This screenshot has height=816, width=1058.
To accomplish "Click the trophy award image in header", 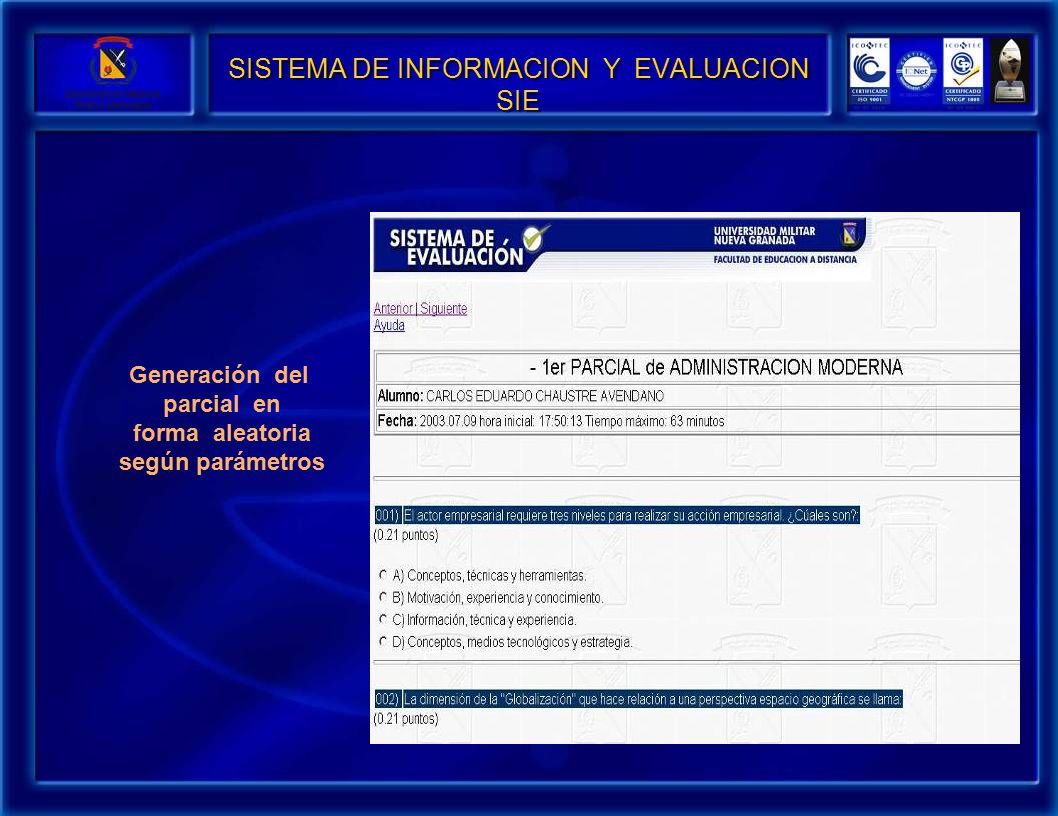I will click(1010, 71).
